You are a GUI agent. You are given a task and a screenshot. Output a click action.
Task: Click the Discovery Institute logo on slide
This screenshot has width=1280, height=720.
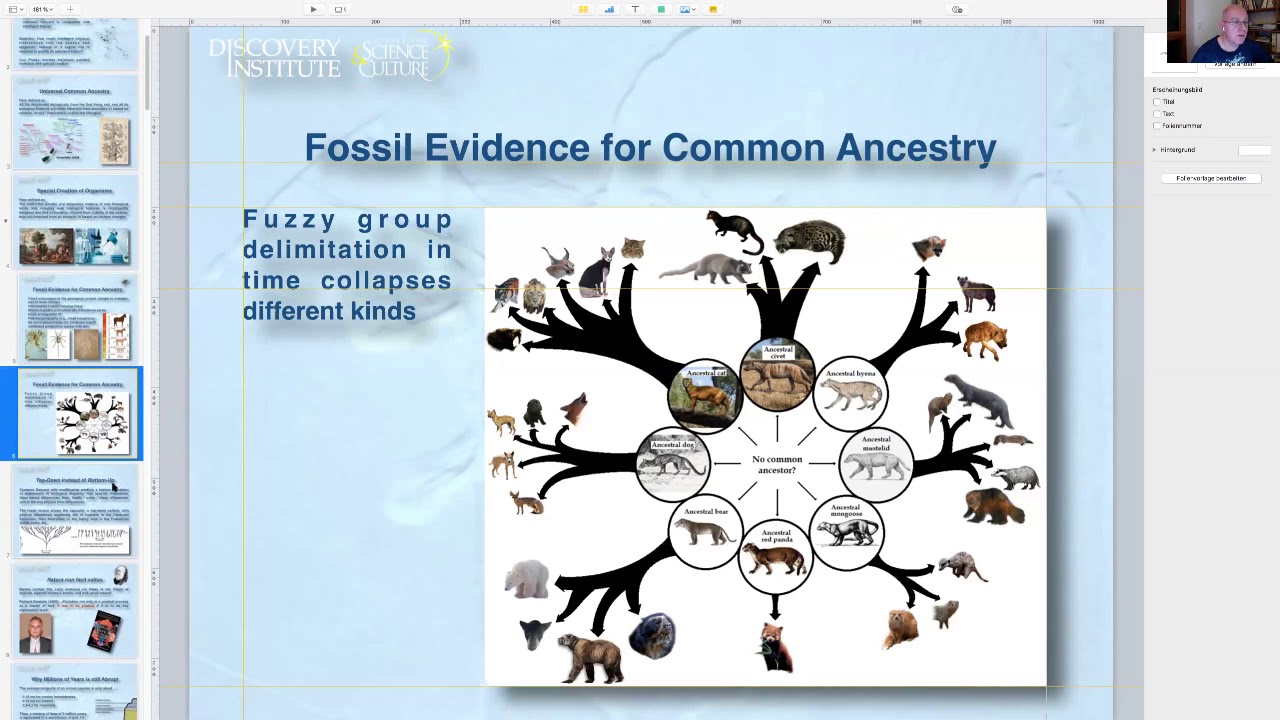(274, 58)
